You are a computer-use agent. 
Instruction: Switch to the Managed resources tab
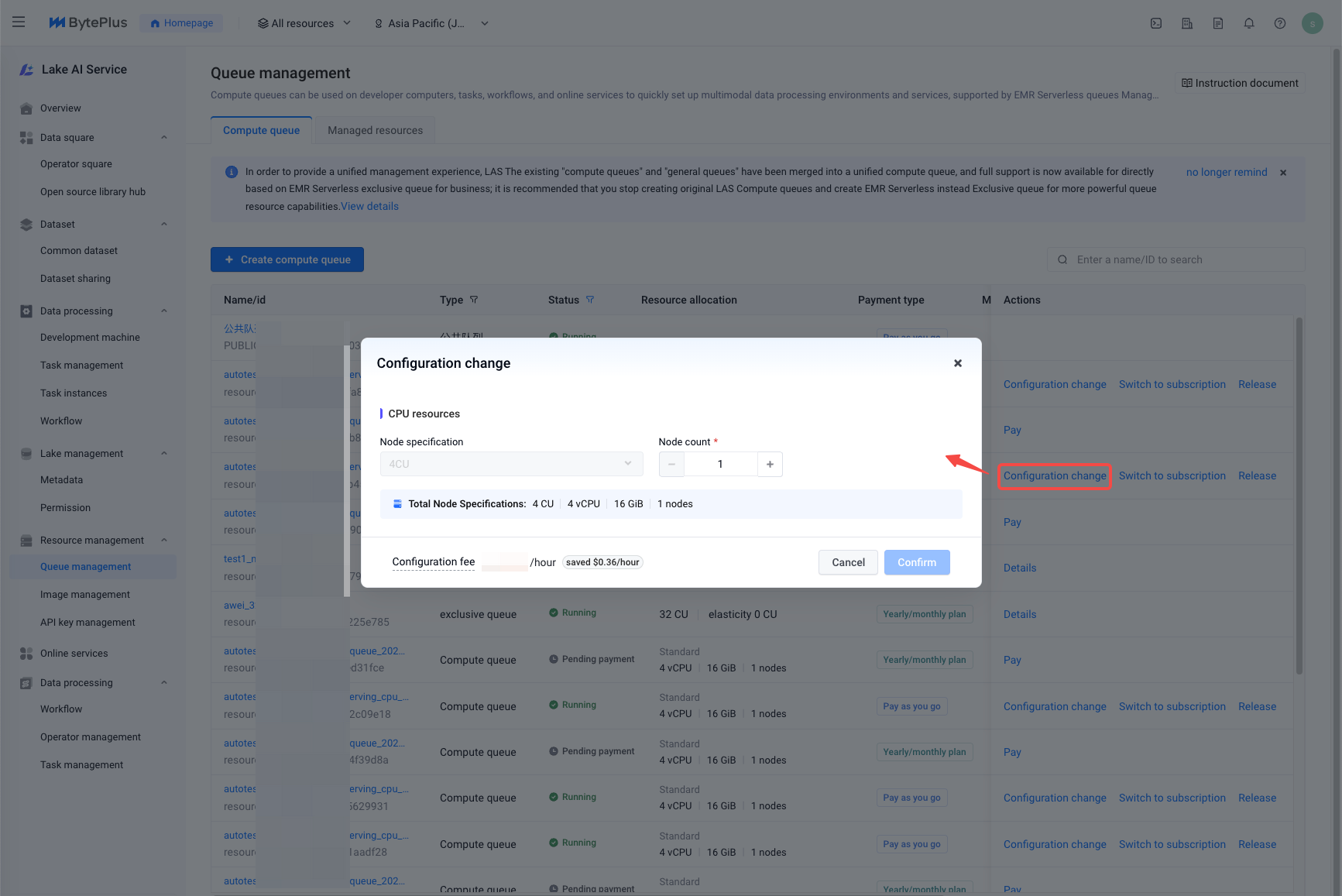[375, 130]
